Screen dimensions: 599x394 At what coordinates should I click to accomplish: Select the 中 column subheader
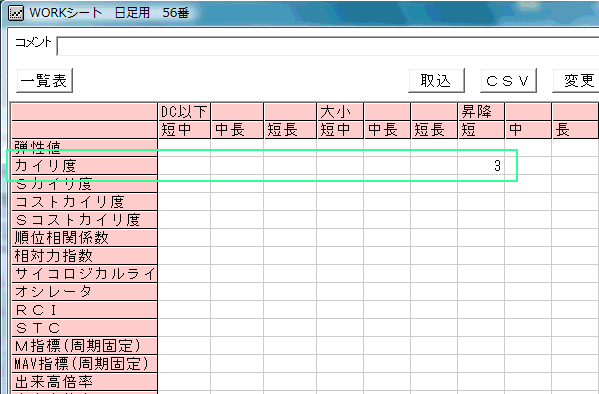coord(528,130)
